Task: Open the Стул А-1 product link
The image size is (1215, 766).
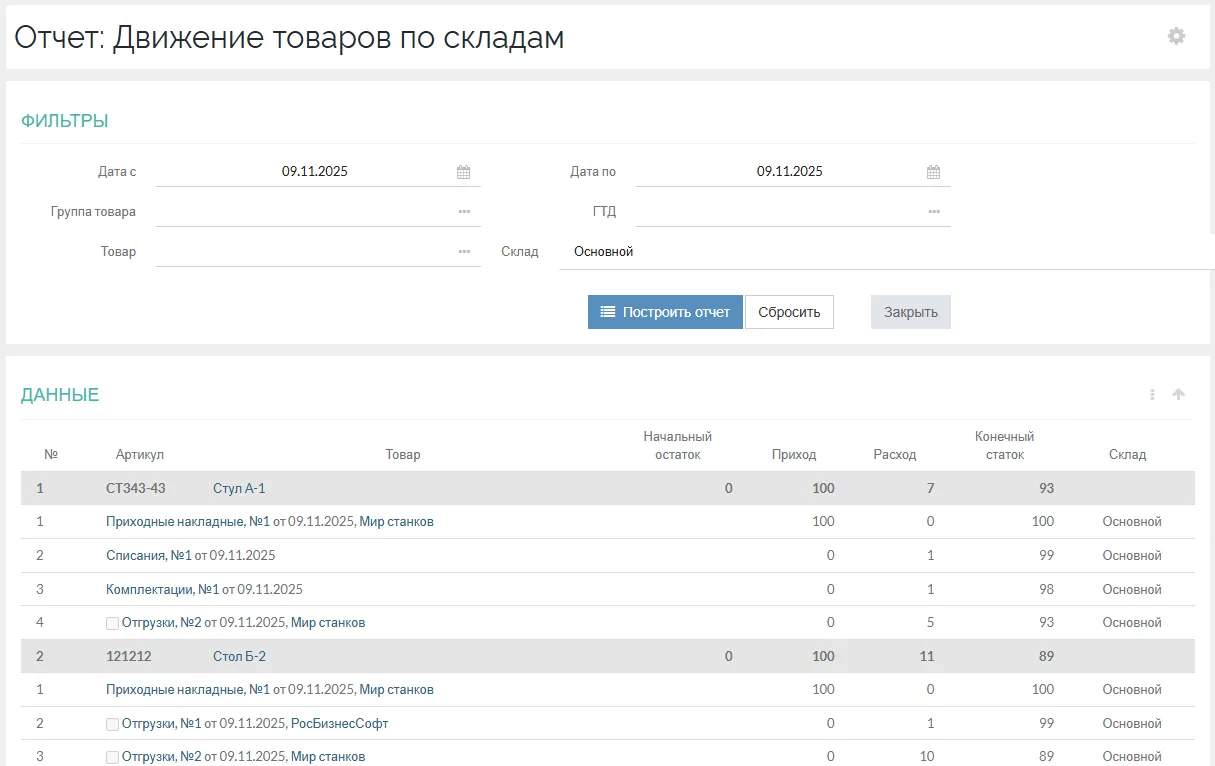Action: 239,489
